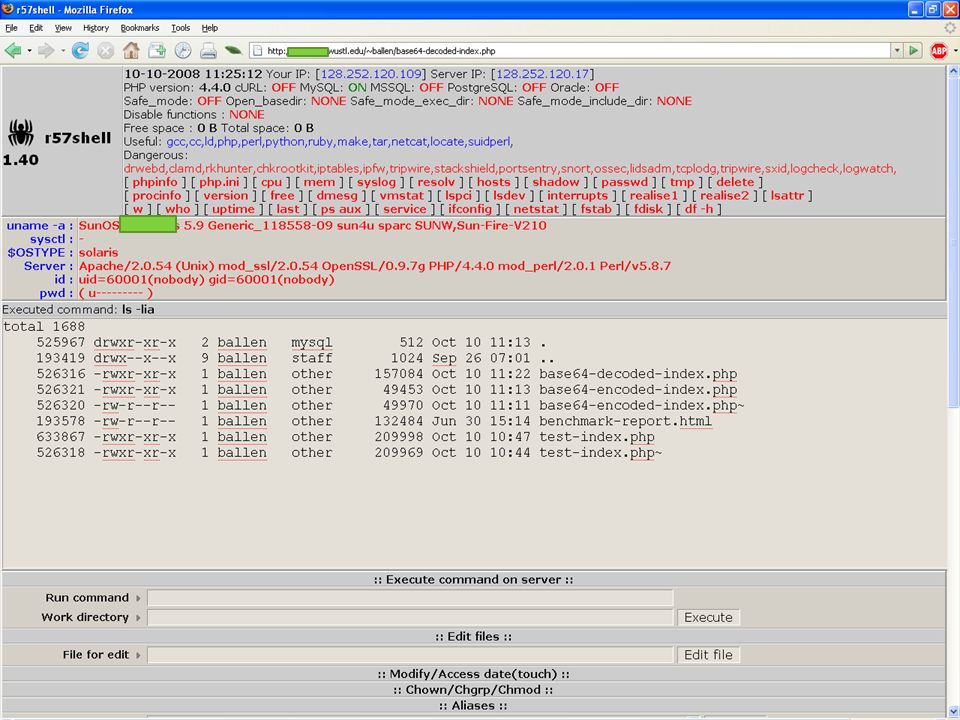Click the Print toolbar icon
This screenshot has height=720, width=960.
pos(208,51)
